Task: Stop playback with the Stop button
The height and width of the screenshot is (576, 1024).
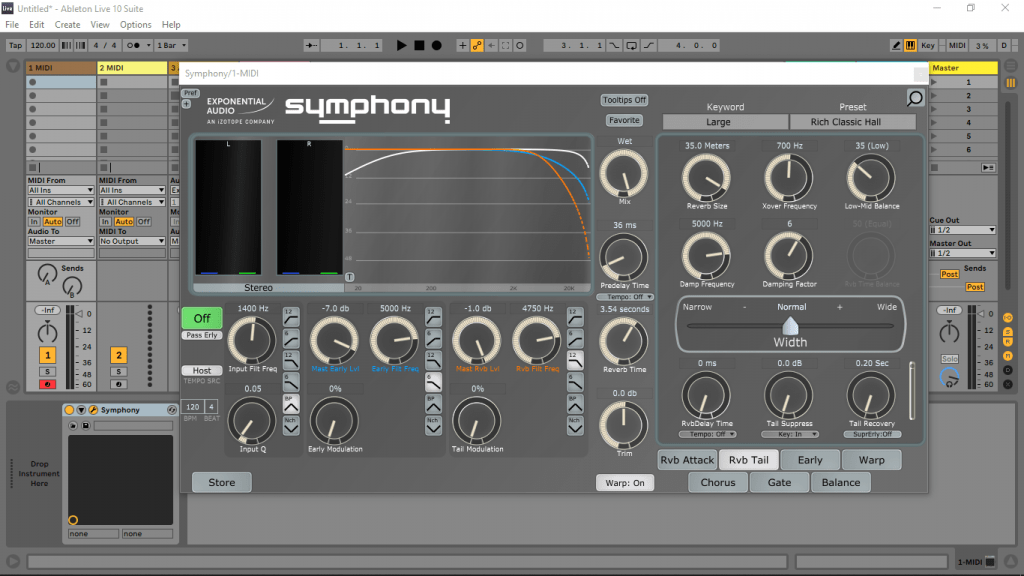Action: click(x=419, y=45)
